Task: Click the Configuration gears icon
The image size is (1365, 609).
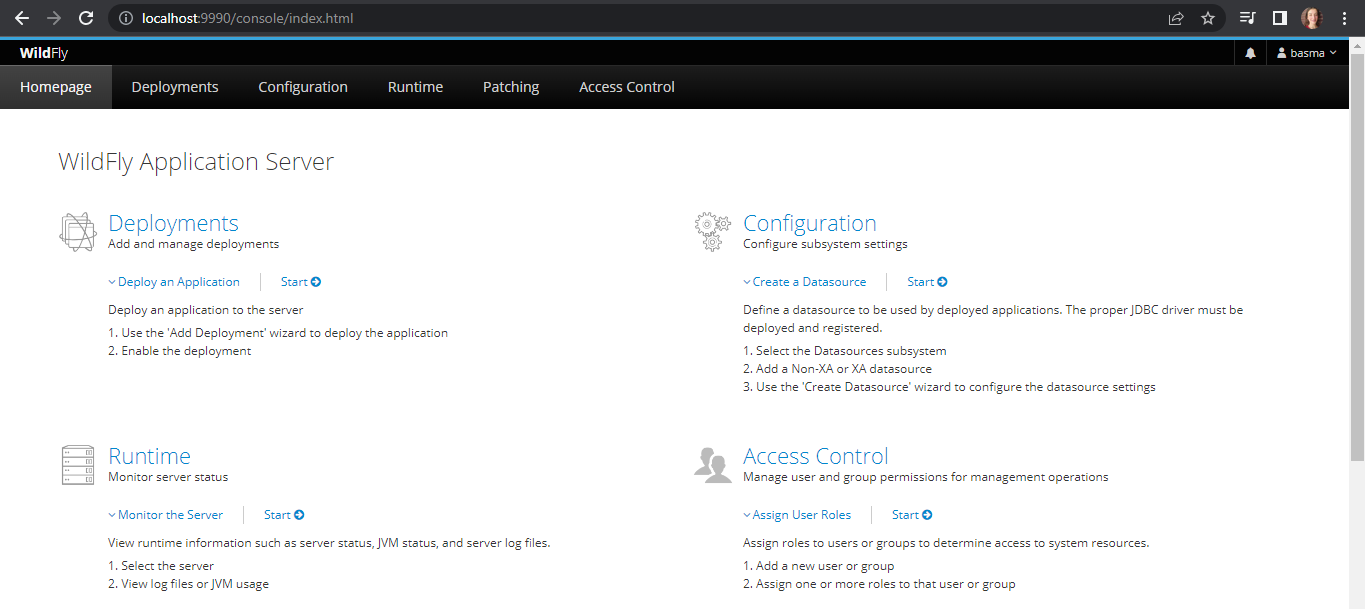Action: 712,231
